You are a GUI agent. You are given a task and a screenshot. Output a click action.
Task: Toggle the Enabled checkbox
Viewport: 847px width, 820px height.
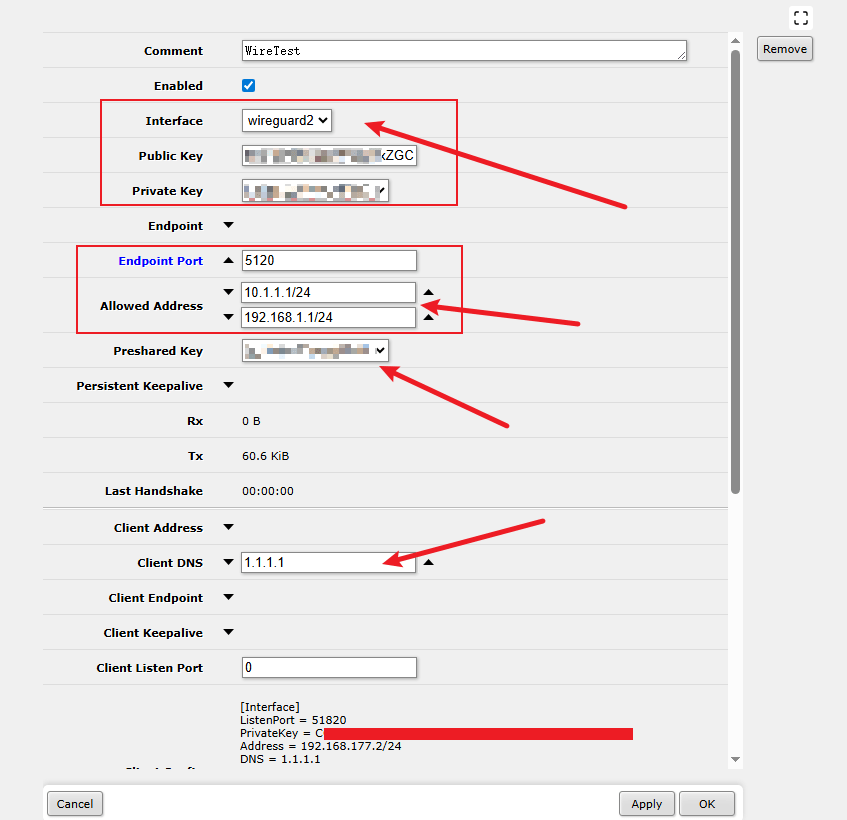(249, 86)
